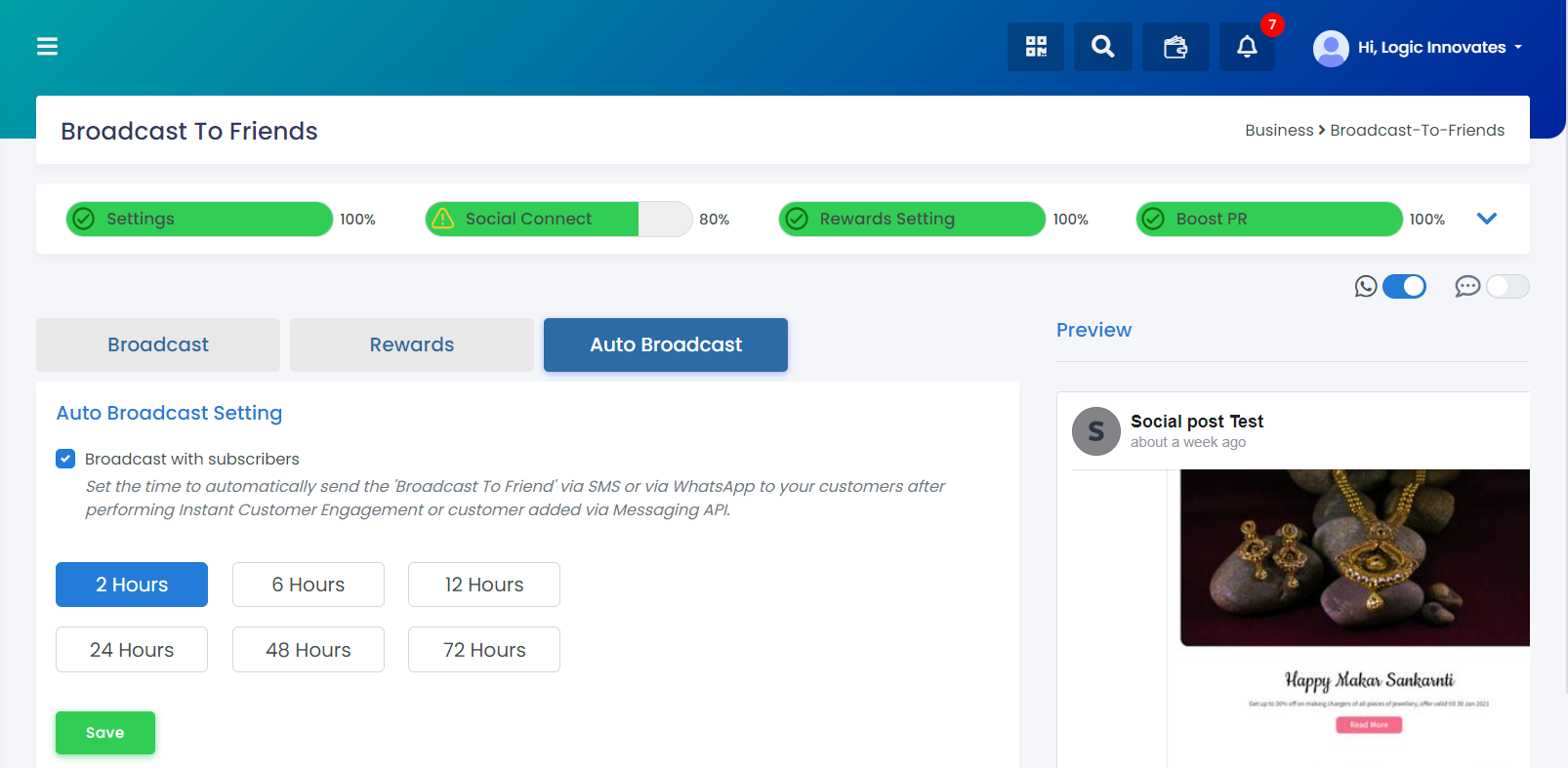The height and width of the screenshot is (768, 1568).
Task: Expand the setup progress chevron
Action: [1487, 219]
